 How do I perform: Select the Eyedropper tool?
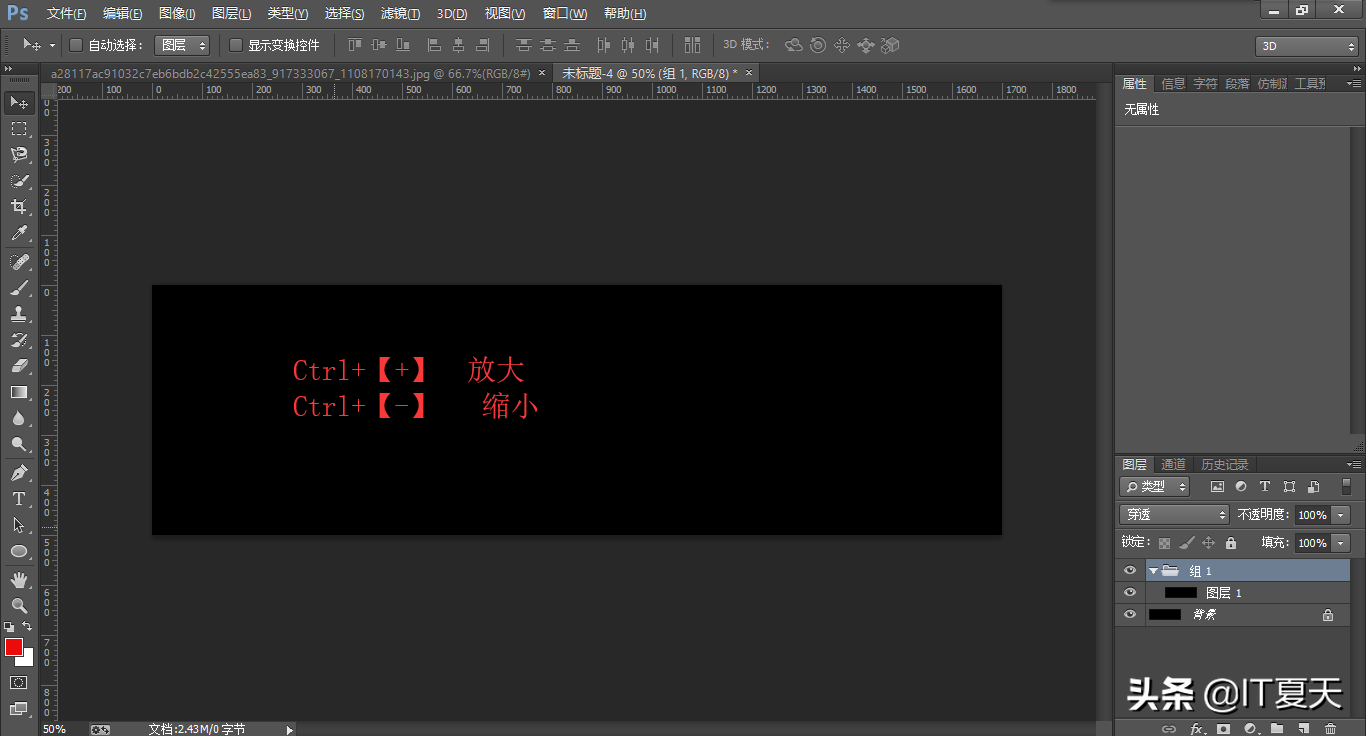(19, 234)
